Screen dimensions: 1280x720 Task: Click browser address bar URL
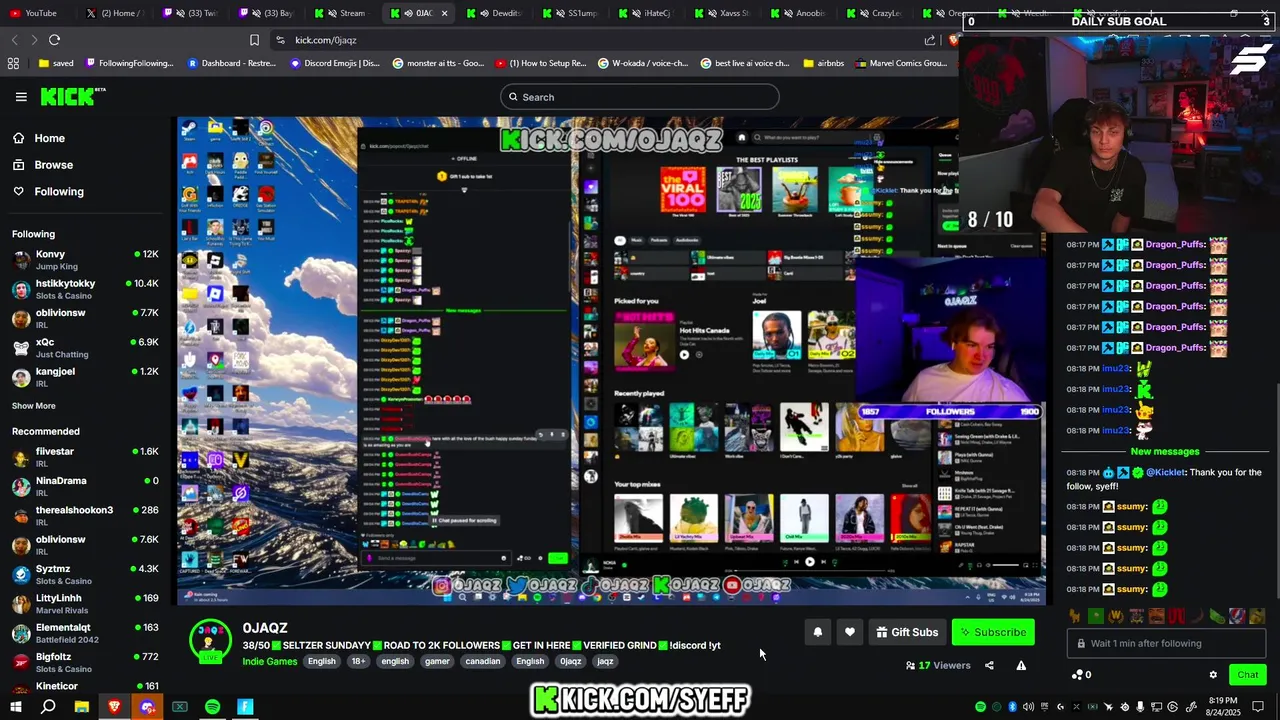(x=326, y=40)
